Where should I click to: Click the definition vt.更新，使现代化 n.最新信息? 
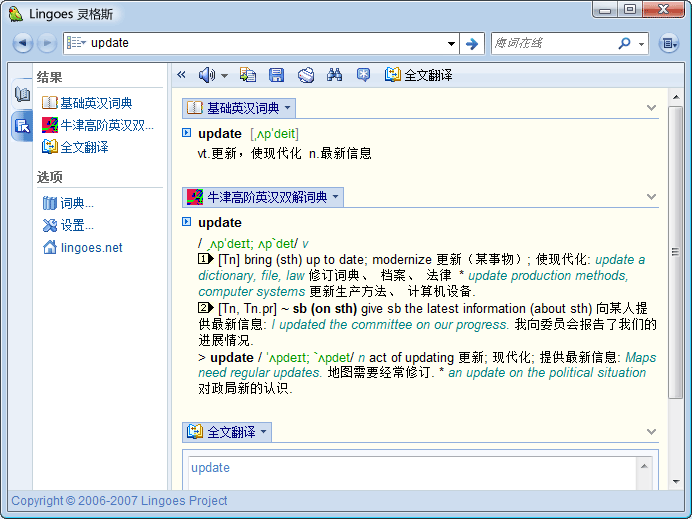[x=284, y=153]
